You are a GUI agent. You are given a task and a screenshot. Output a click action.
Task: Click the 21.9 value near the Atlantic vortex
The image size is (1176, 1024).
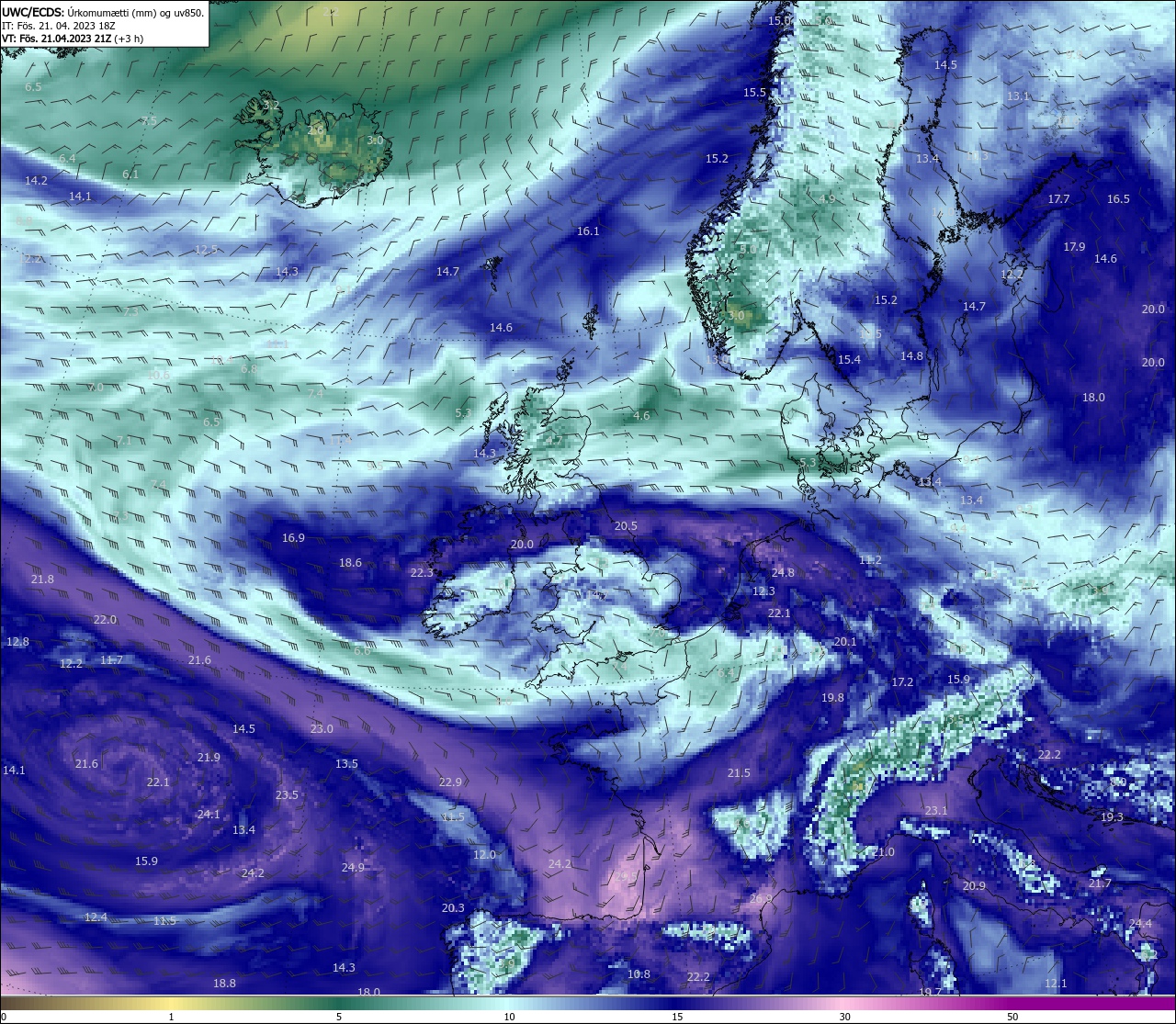[x=209, y=758]
